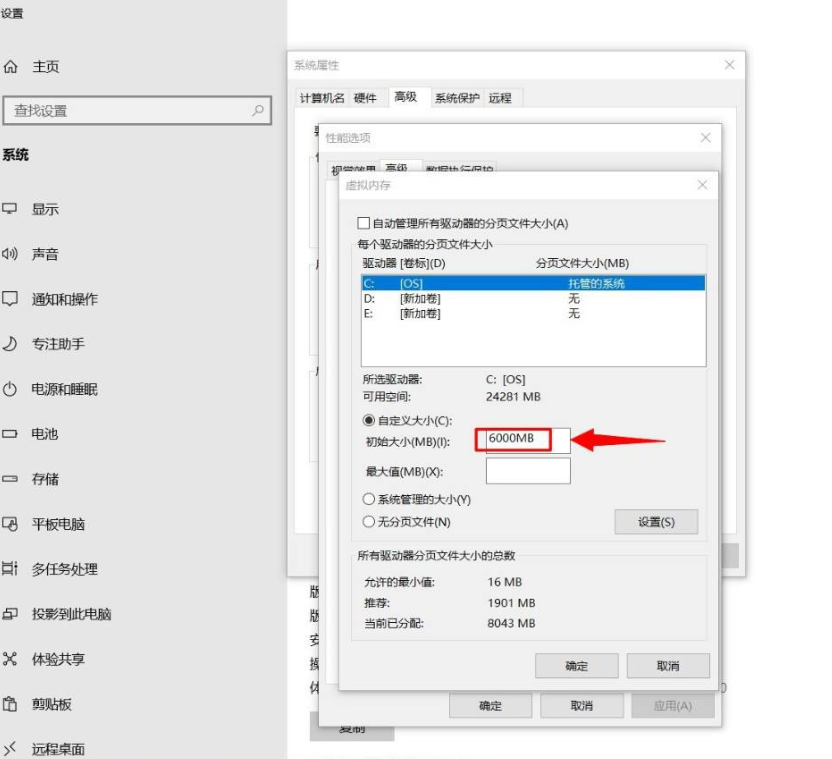This screenshot has width=832, height=759.
Task: Click the Sound (声音) speaker icon
Action: 10,254
